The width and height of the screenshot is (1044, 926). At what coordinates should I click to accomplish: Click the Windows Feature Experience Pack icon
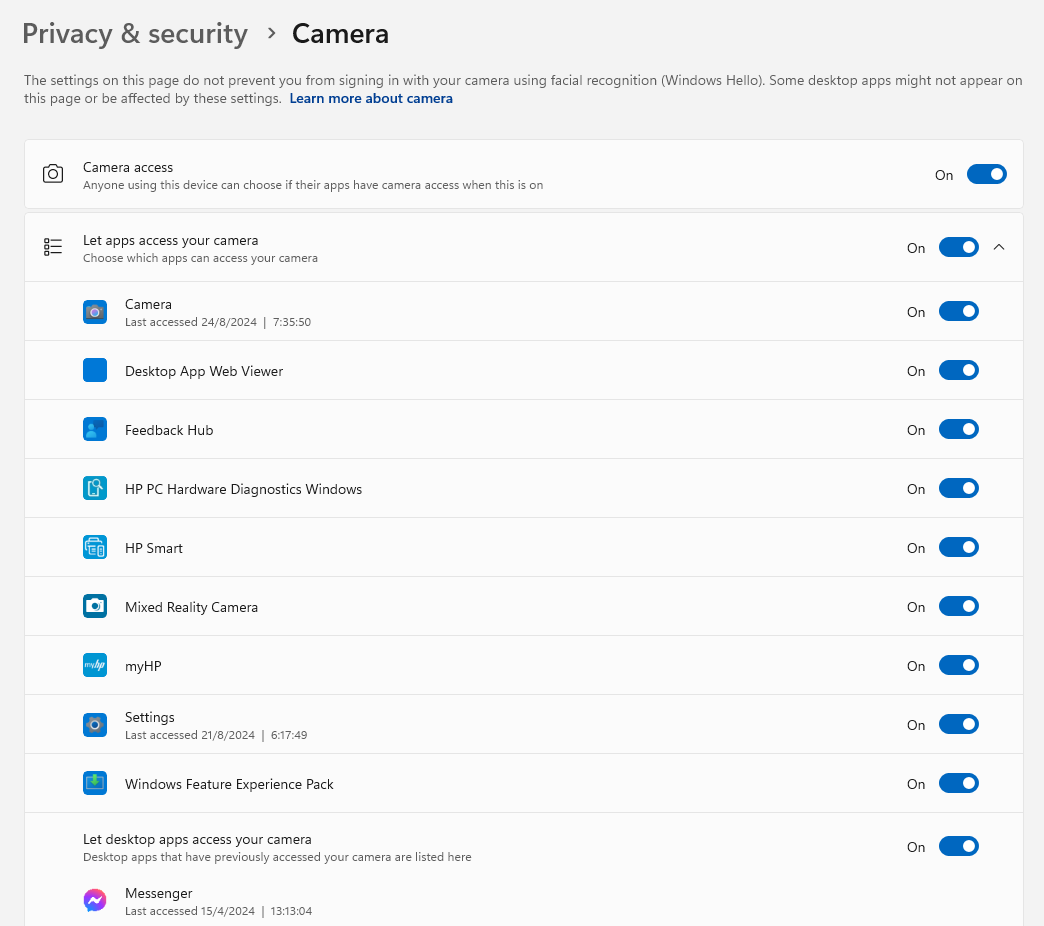tap(95, 784)
